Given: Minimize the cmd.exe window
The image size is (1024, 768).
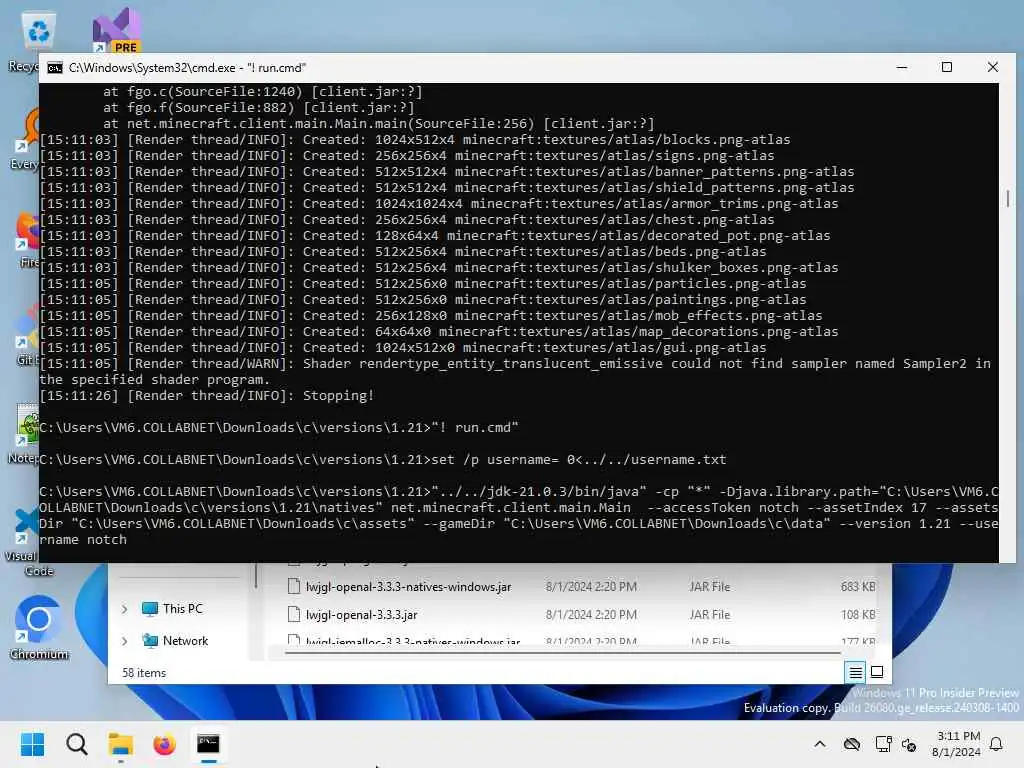Looking at the screenshot, I should [902, 67].
